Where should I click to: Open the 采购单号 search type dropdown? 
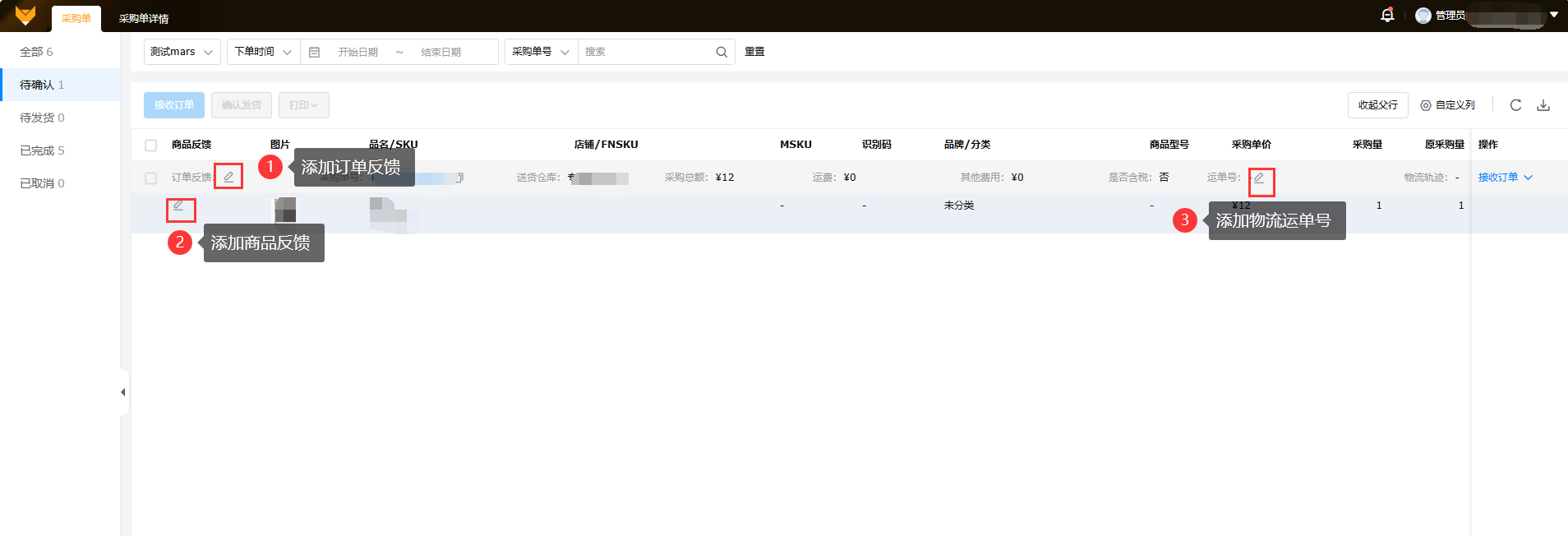coord(542,52)
